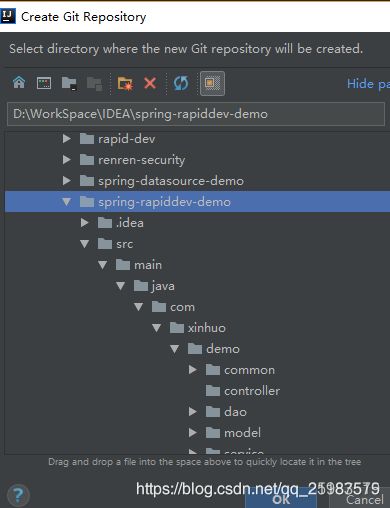Collapse the main folder
This screenshot has height=508, width=390.
pos(103,265)
